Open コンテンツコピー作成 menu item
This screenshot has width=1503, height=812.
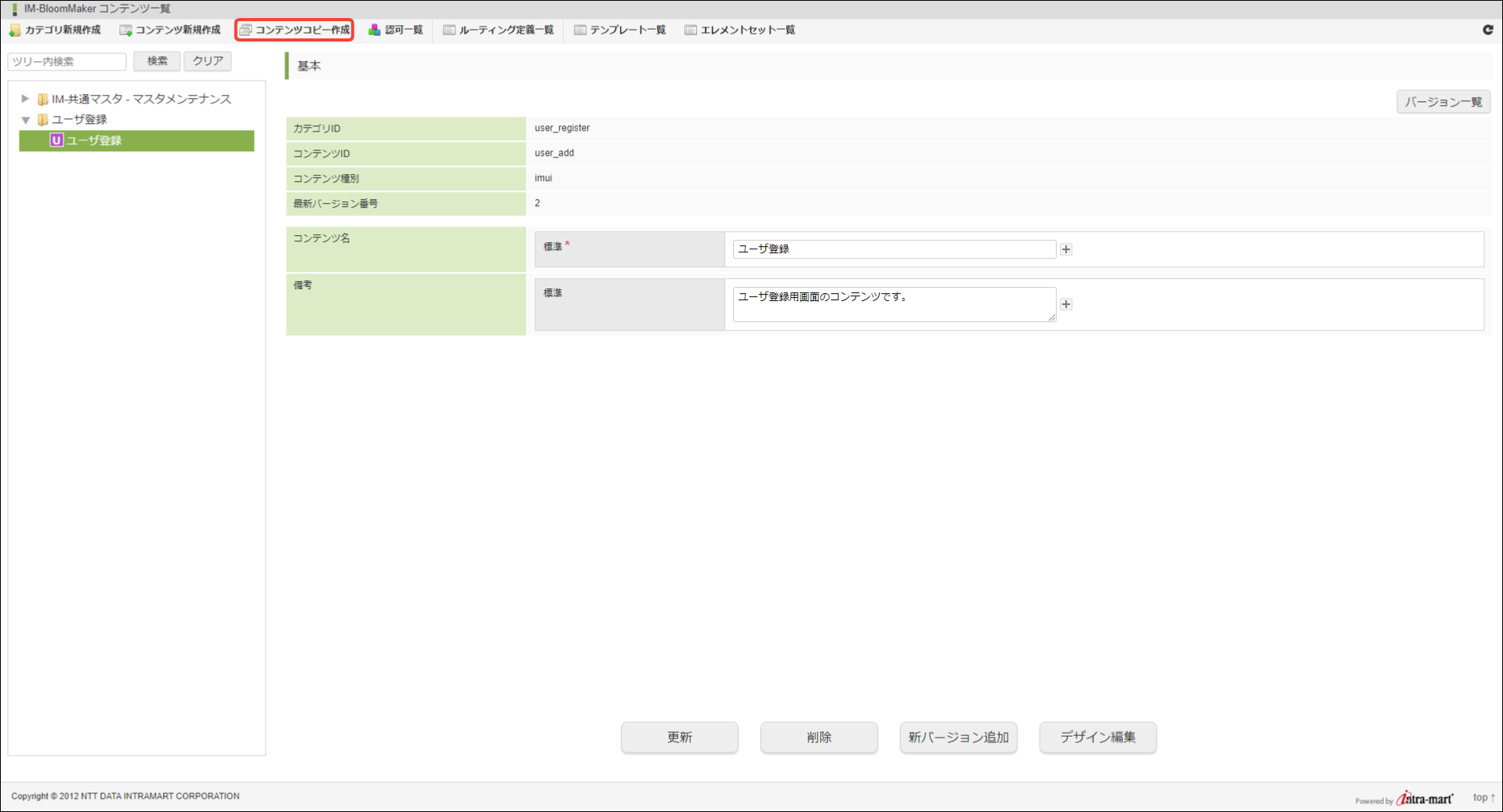295,30
